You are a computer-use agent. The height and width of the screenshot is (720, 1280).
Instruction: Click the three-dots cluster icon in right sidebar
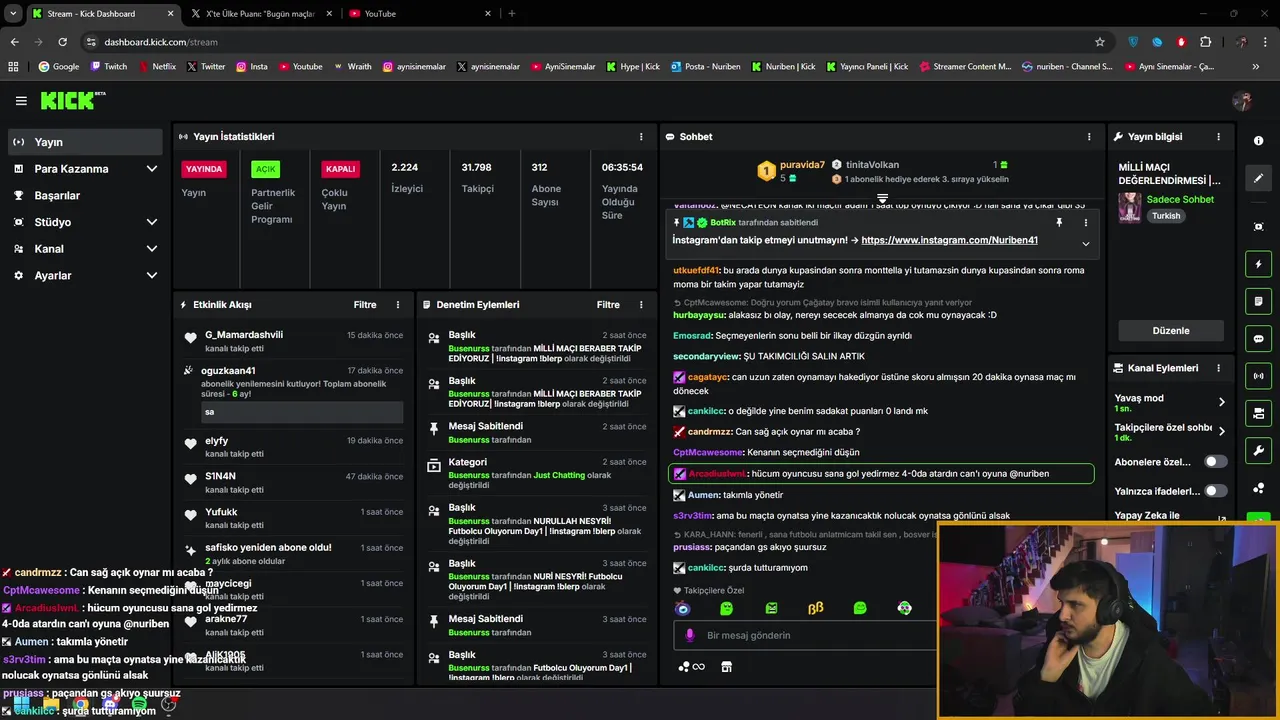point(1258,488)
